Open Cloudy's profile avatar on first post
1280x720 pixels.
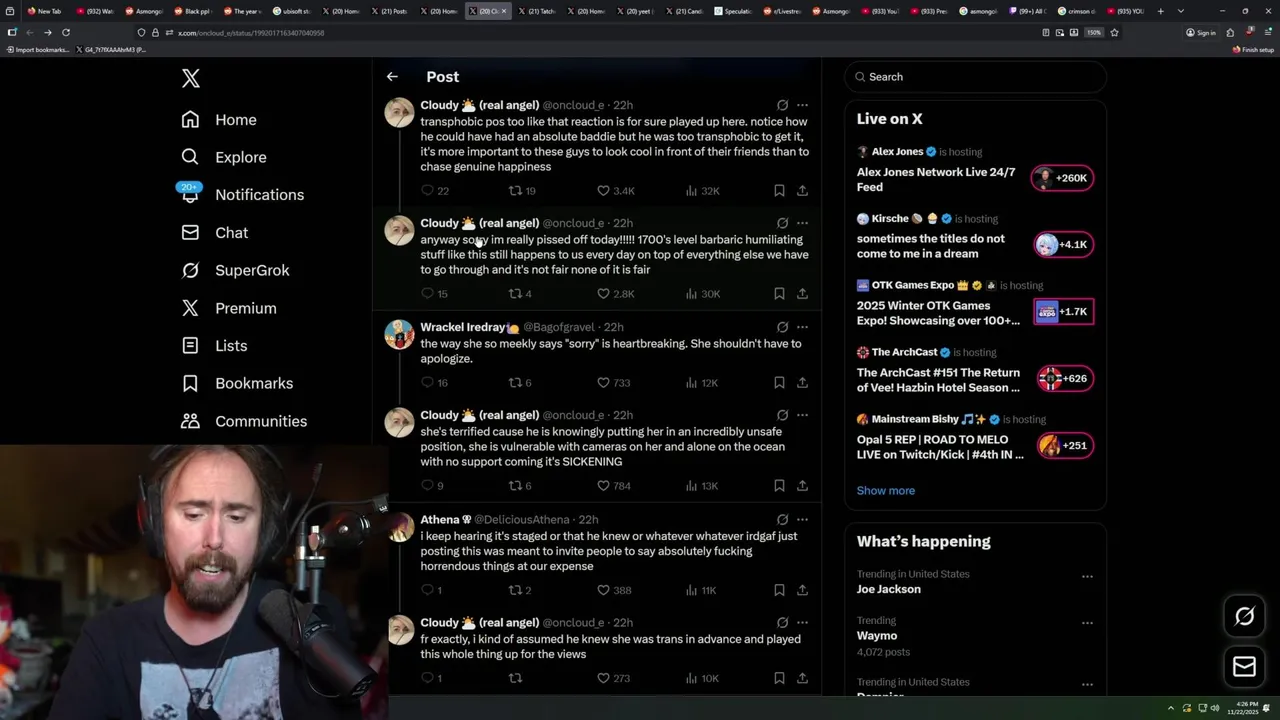point(399,112)
